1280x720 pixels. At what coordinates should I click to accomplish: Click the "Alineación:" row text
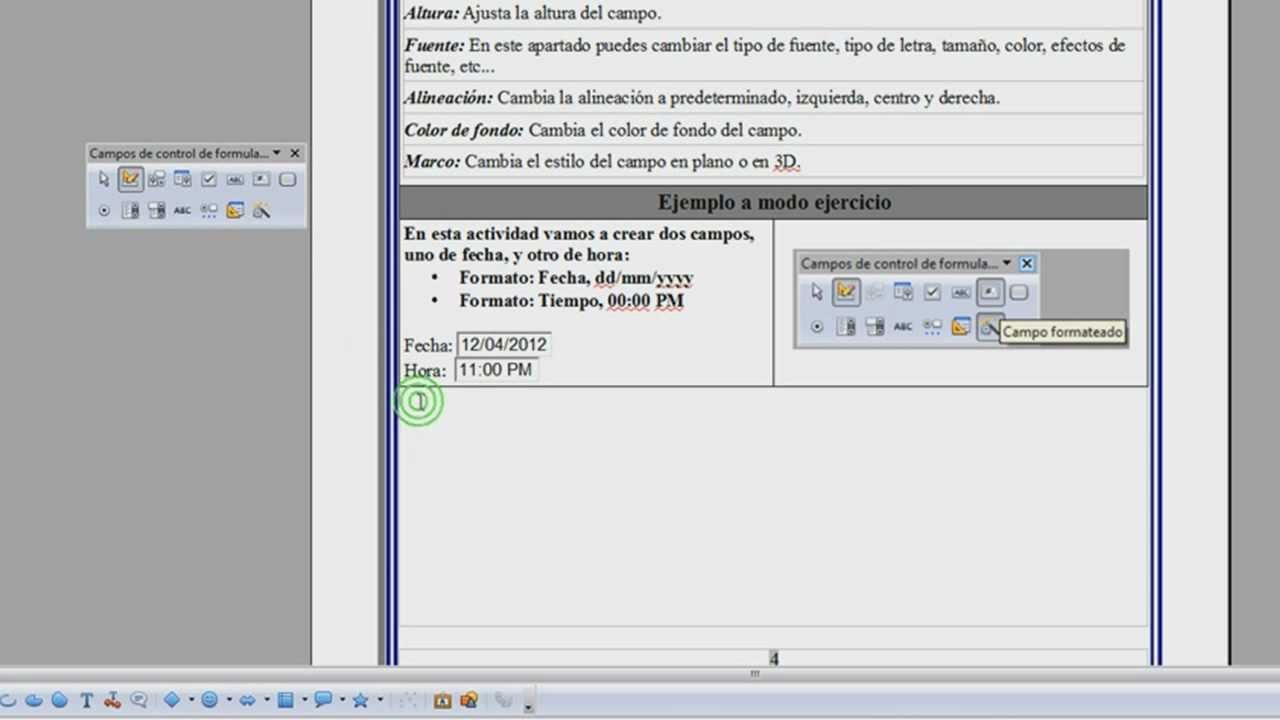click(x=702, y=98)
